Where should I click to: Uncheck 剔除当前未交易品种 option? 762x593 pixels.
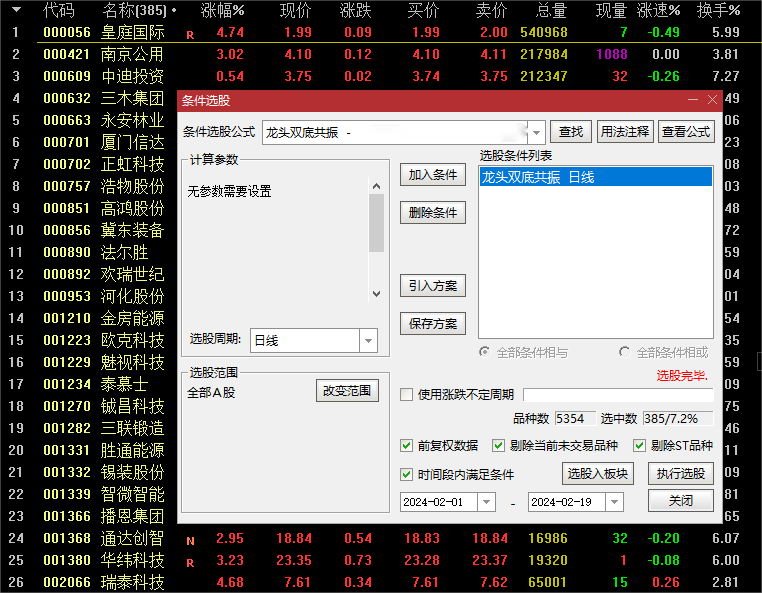[498, 445]
